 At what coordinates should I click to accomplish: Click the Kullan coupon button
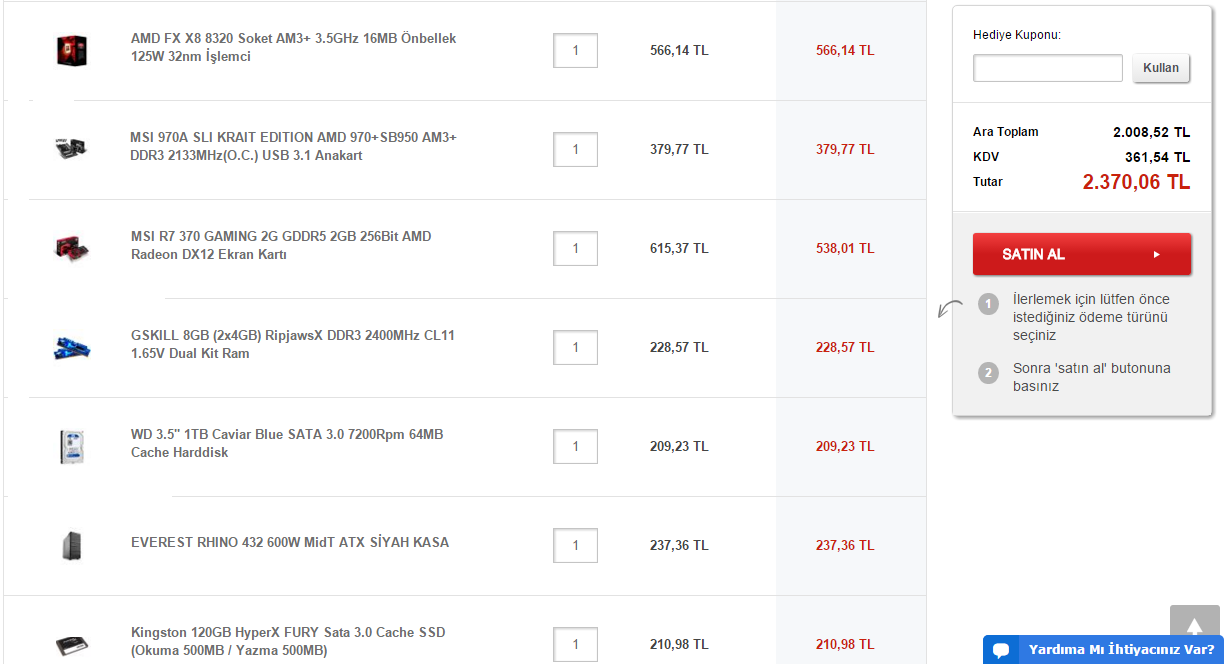pos(1161,68)
